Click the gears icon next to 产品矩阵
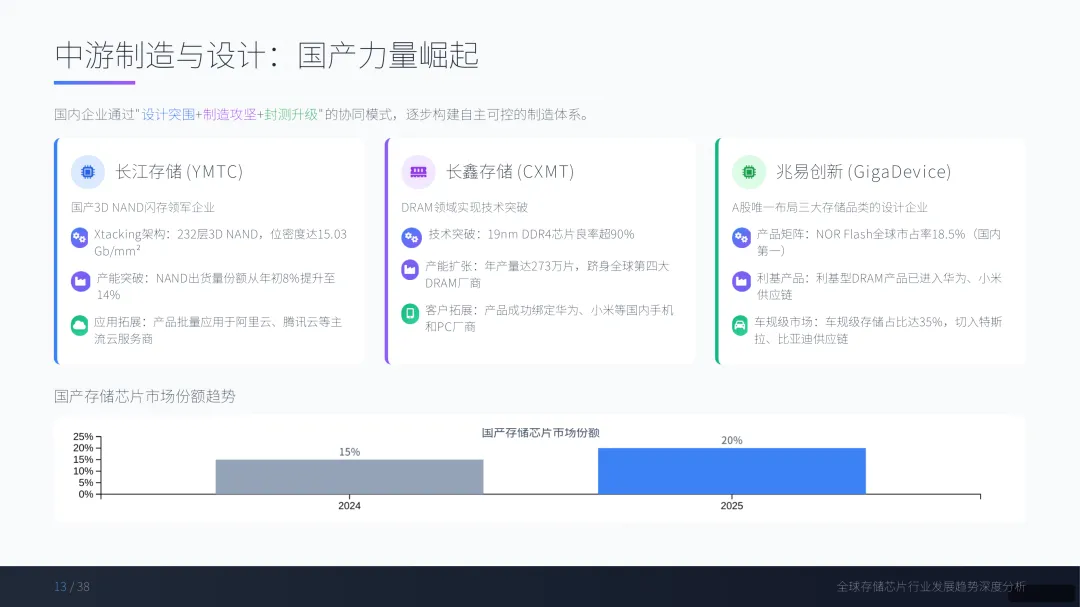Image resolution: width=1080 pixels, height=607 pixels. 741,238
